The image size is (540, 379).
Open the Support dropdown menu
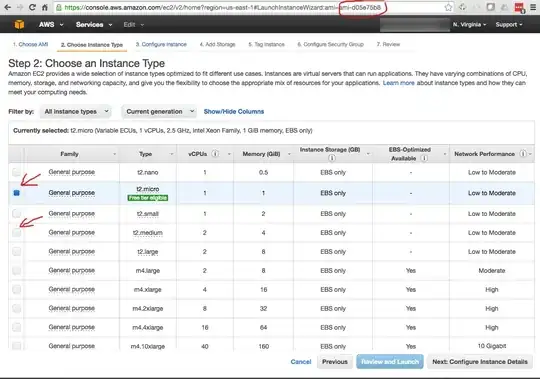pyautogui.click(x=509, y=24)
